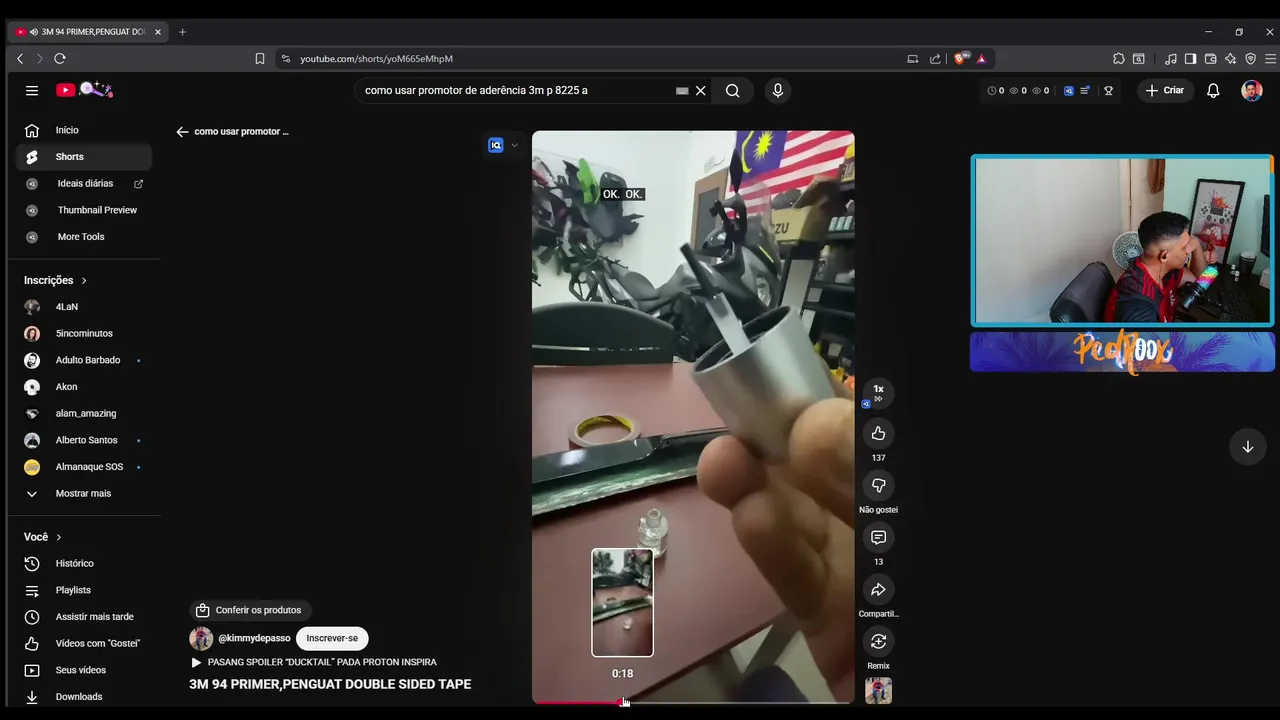Open related video PASANG SPOILER DUCKTAIL link
This screenshot has width=1280, height=720.
313,662
